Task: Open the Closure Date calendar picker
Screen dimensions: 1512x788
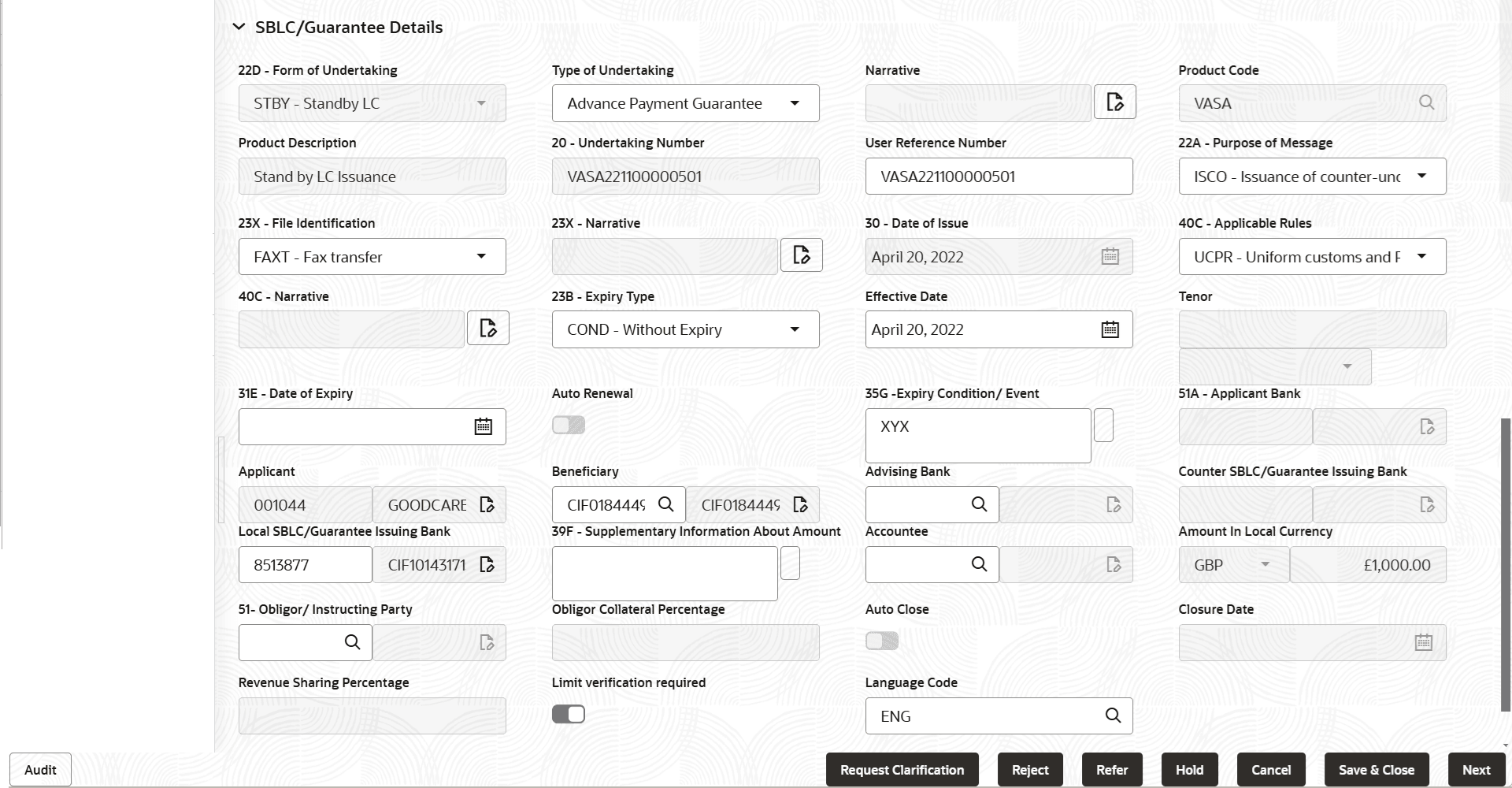Action: point(1423,641)
